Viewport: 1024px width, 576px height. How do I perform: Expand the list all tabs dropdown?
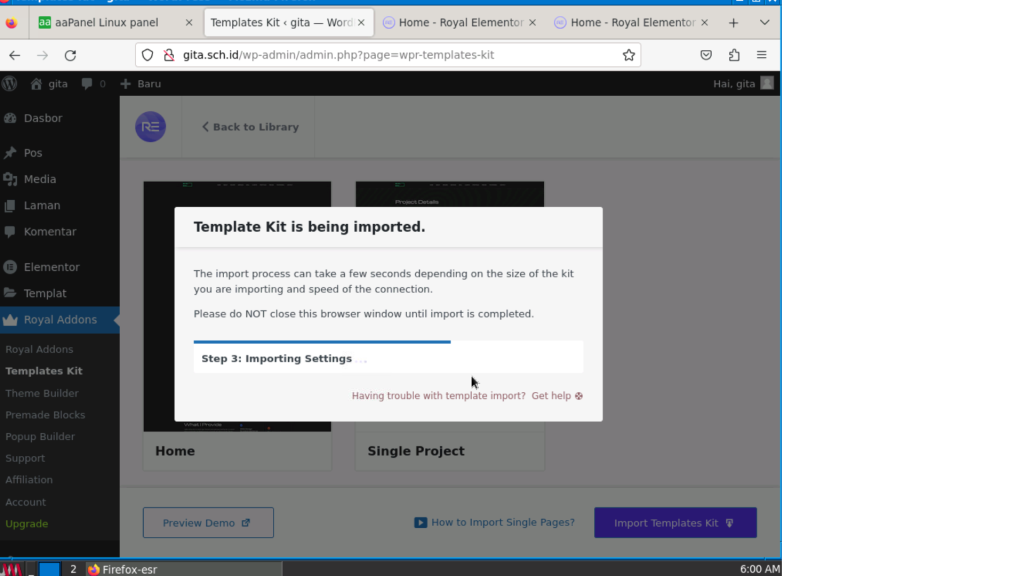tap(765, 22)
